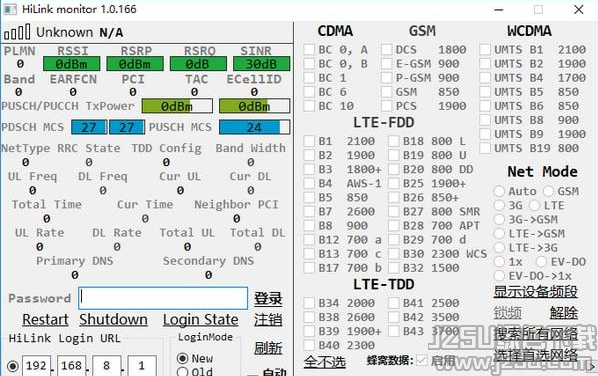Screen dimensions: 598x376
Task: Click the RSRP 0dBm indicator bar
Action: click(135, 64)
